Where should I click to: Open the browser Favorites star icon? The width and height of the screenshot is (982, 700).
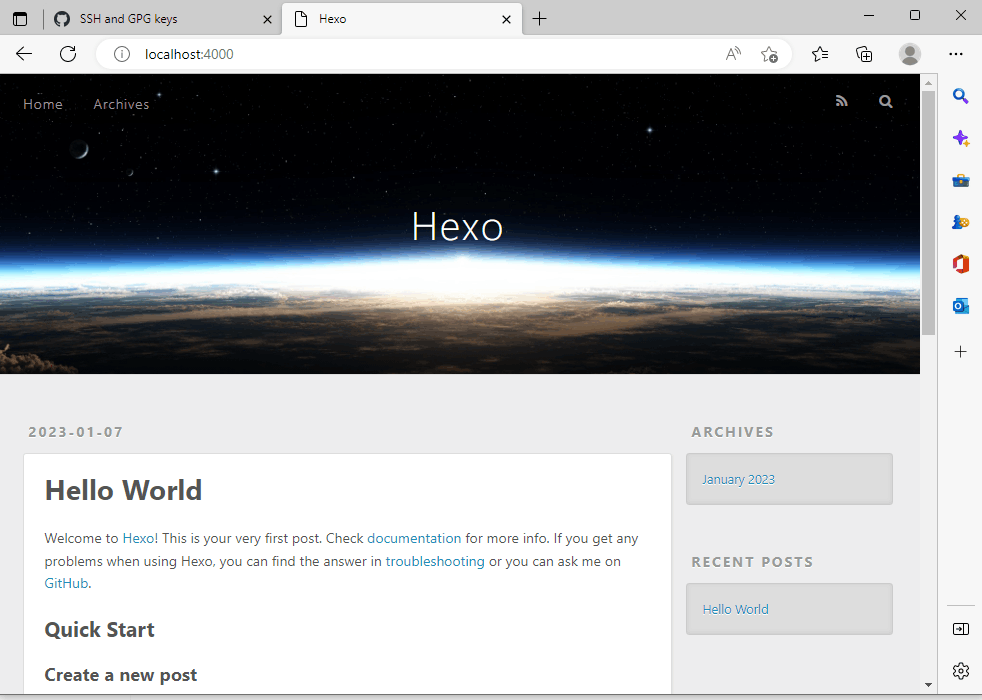click(x=820, y=54)
